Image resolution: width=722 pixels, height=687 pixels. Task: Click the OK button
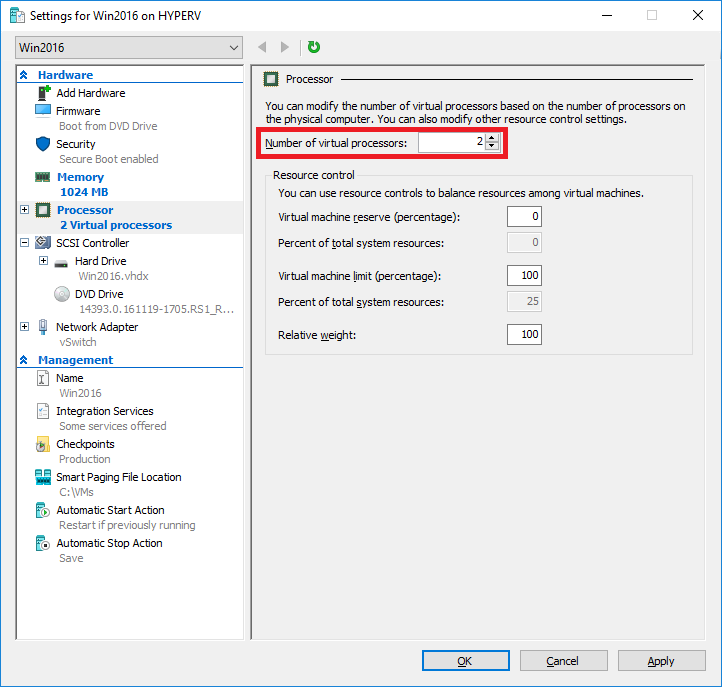466,661
